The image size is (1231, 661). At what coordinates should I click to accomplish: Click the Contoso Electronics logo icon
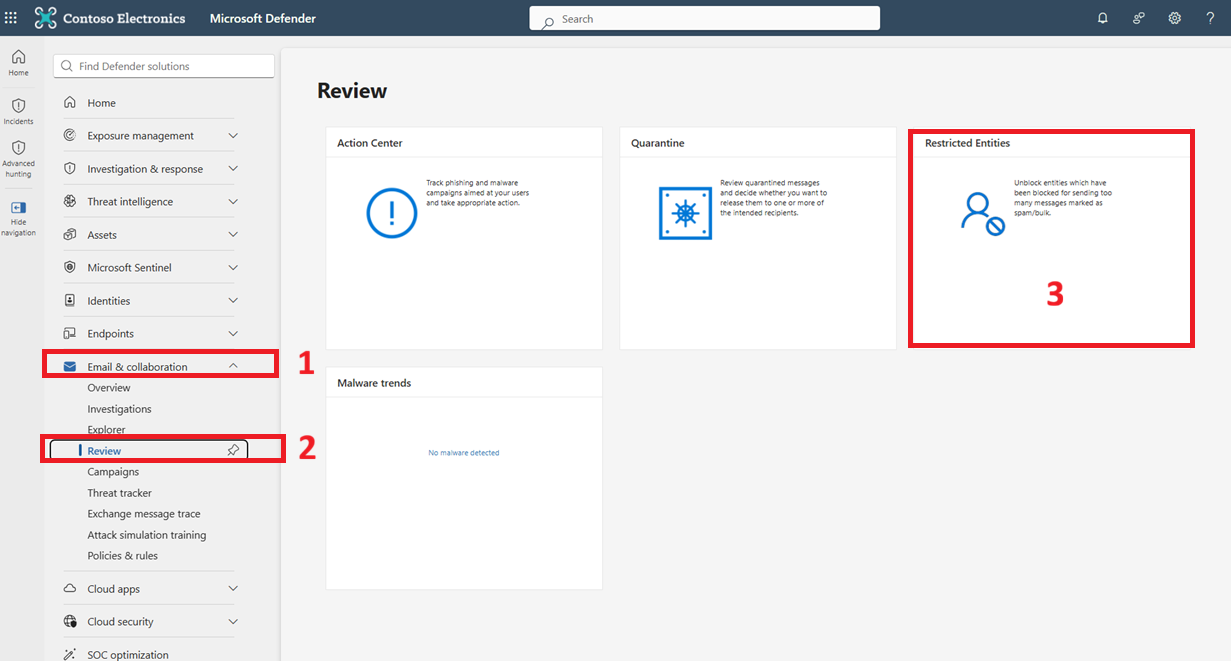click(46, 18)
